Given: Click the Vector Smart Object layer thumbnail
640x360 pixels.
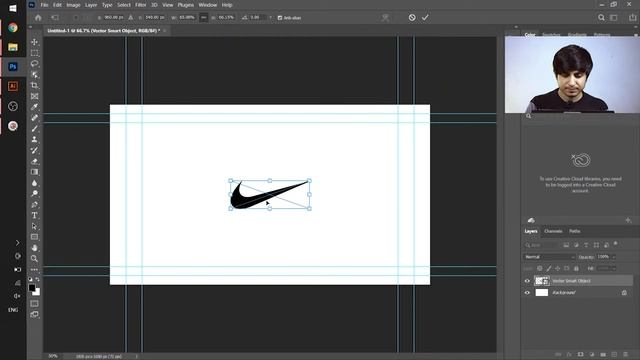Looking at the screenshot, I should (542, 281).
